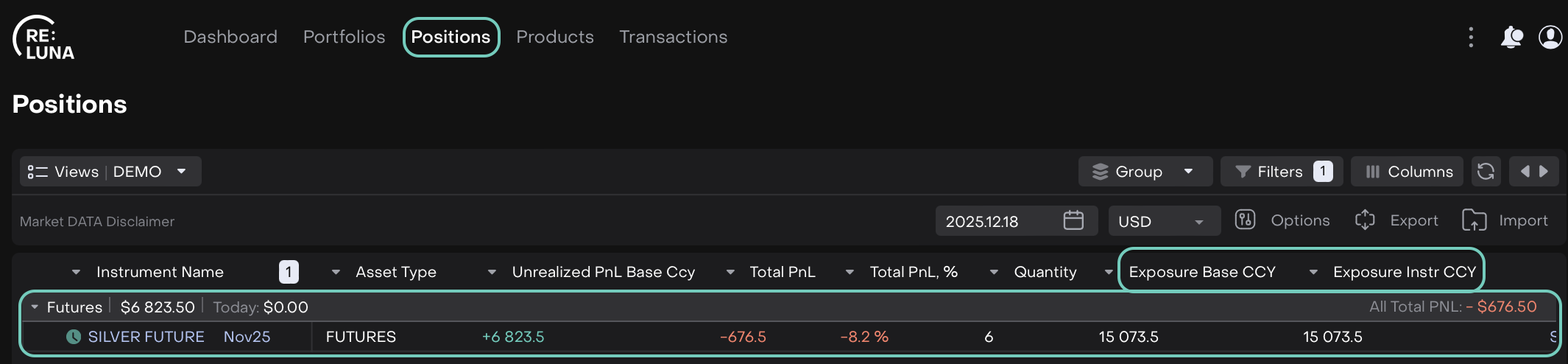Open the Filters button
The width and height of the screenshot is (1568, 364).
[1281, 172]
